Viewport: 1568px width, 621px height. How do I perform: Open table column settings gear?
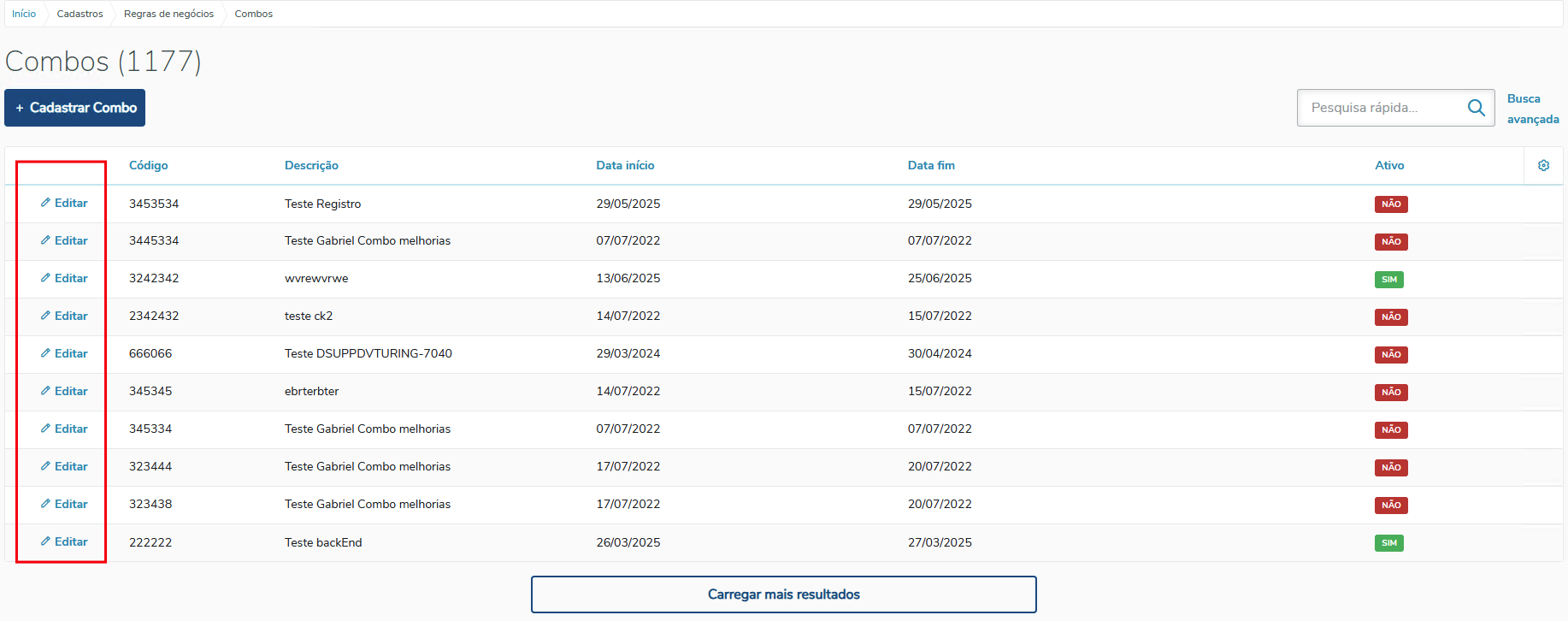click(1543, 165)
